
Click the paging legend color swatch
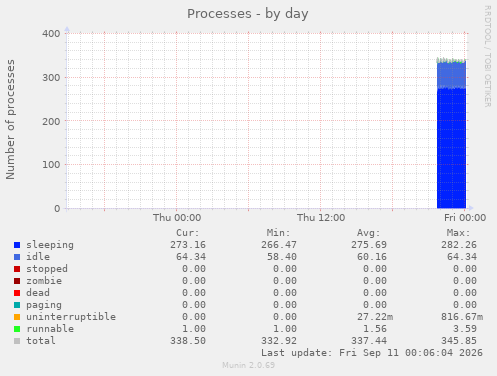click(x=17, y=305)
